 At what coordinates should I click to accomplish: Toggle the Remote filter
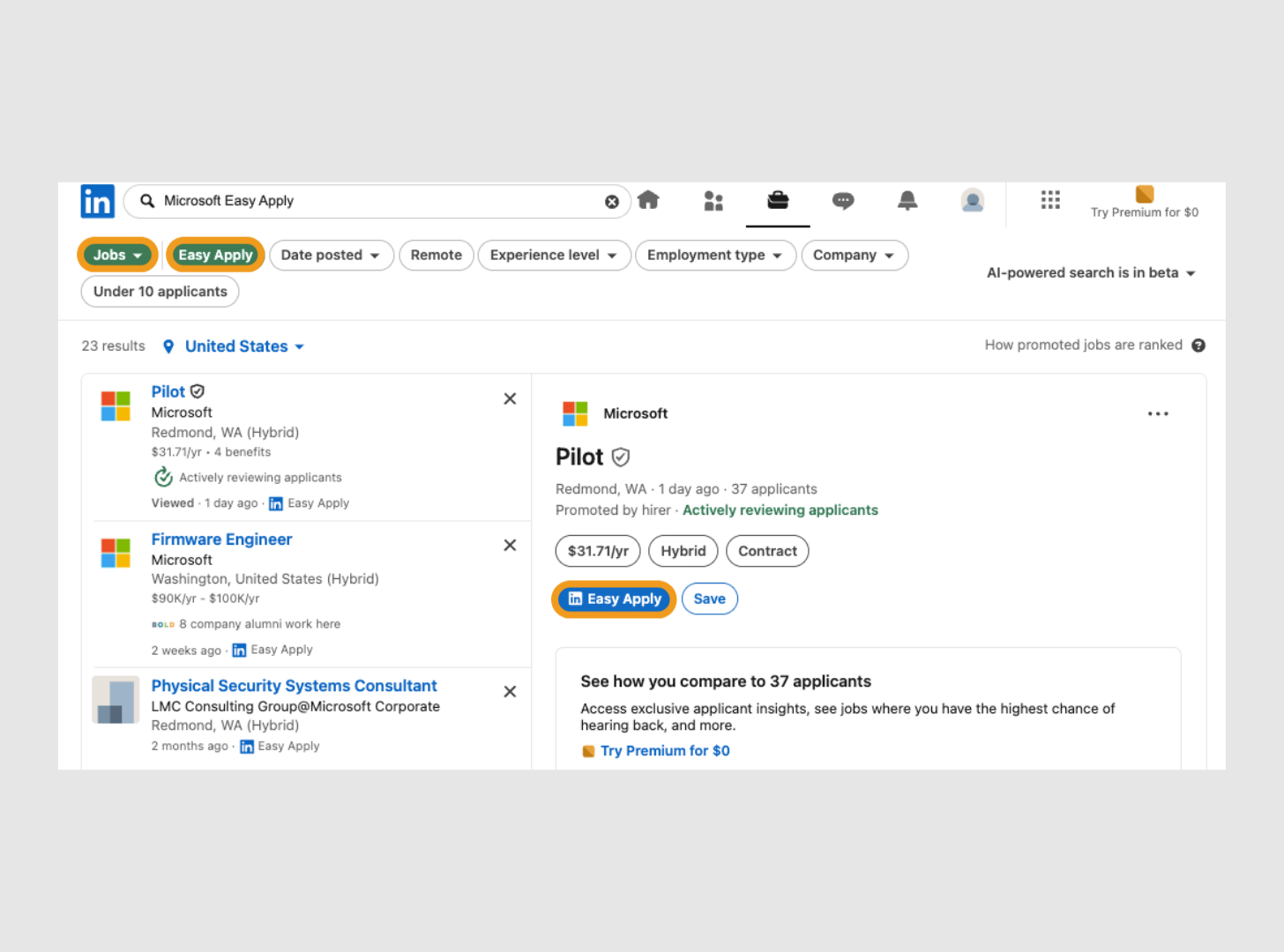coord(437,256)
